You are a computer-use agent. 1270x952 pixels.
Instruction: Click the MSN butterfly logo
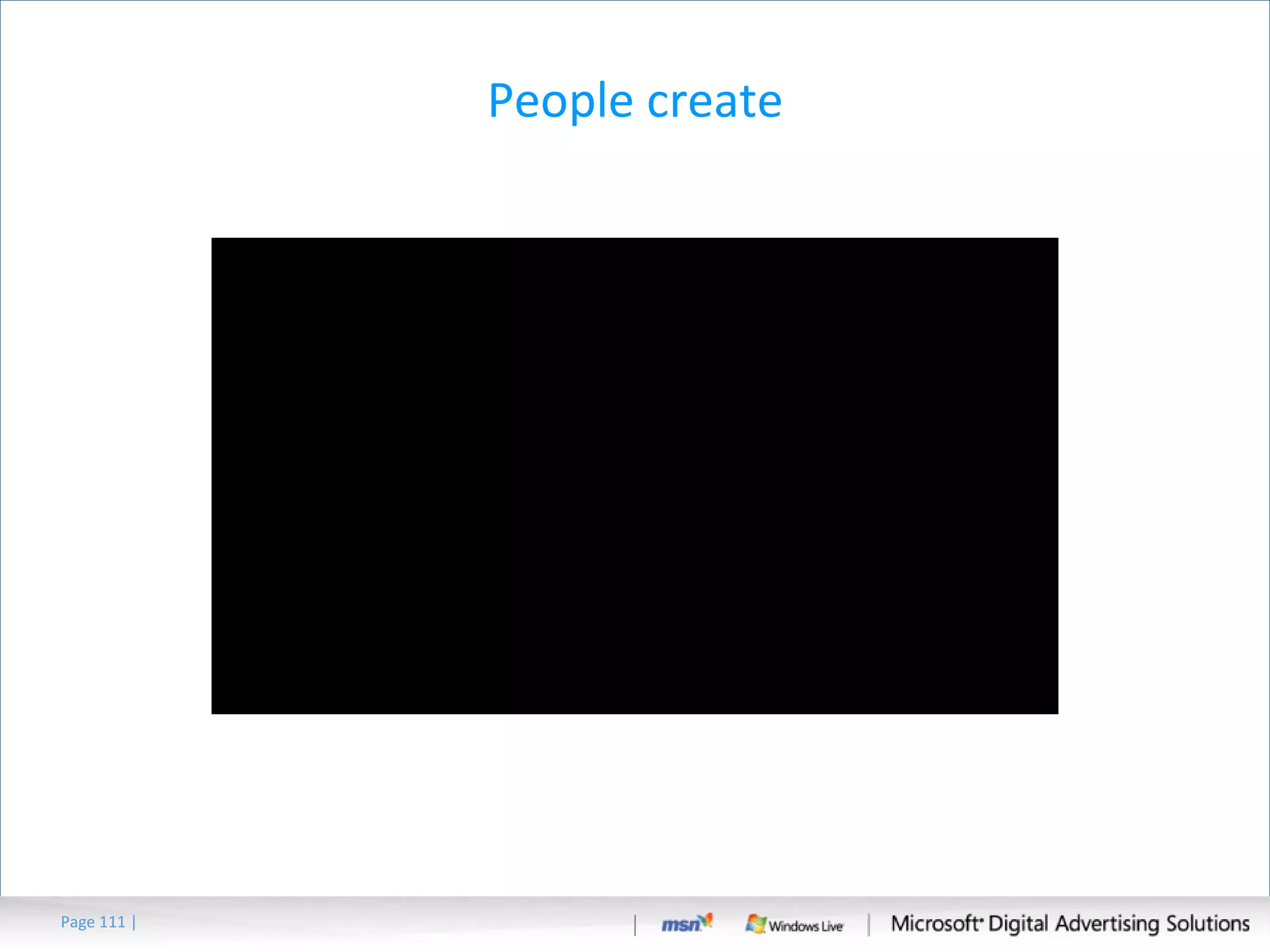coord(687,923)
